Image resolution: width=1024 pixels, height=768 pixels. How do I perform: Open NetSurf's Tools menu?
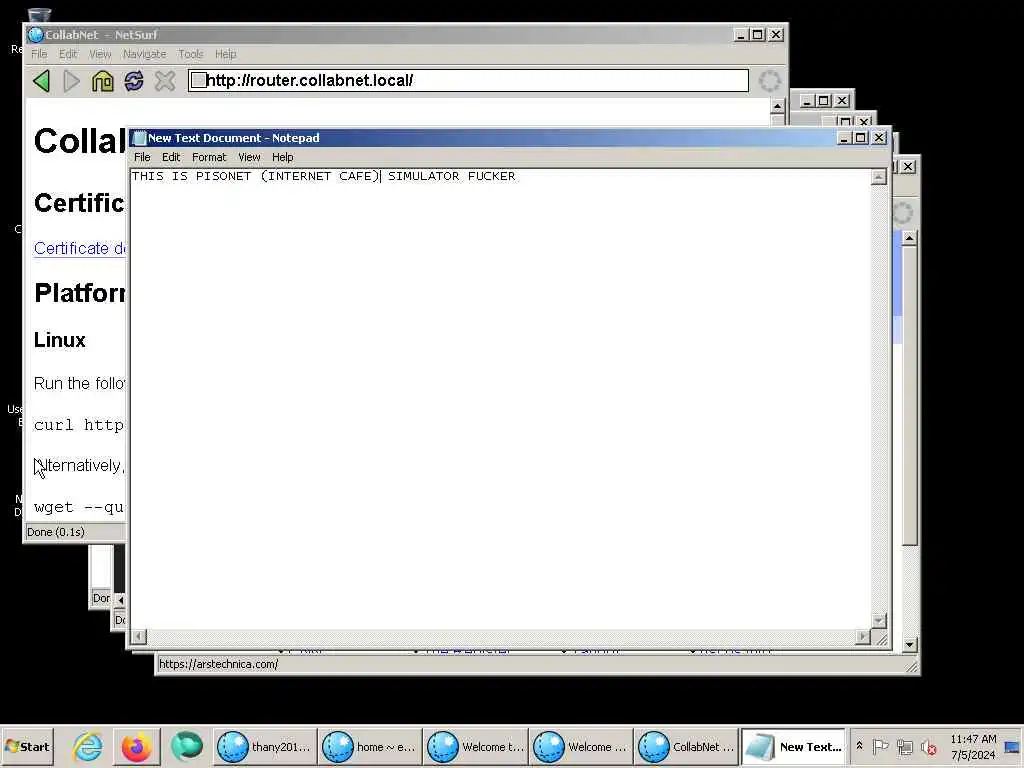[191, 54]
